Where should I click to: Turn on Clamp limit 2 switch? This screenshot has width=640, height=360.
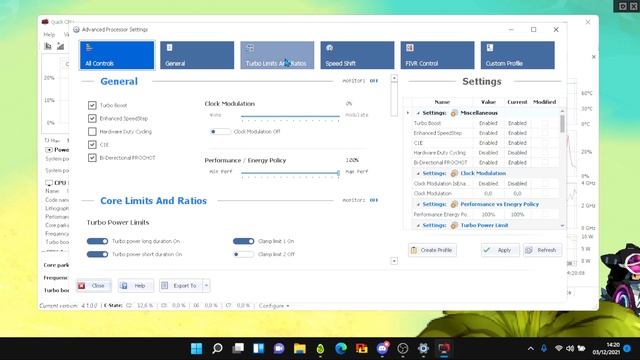pyautogui.click(x=244, y=254)
